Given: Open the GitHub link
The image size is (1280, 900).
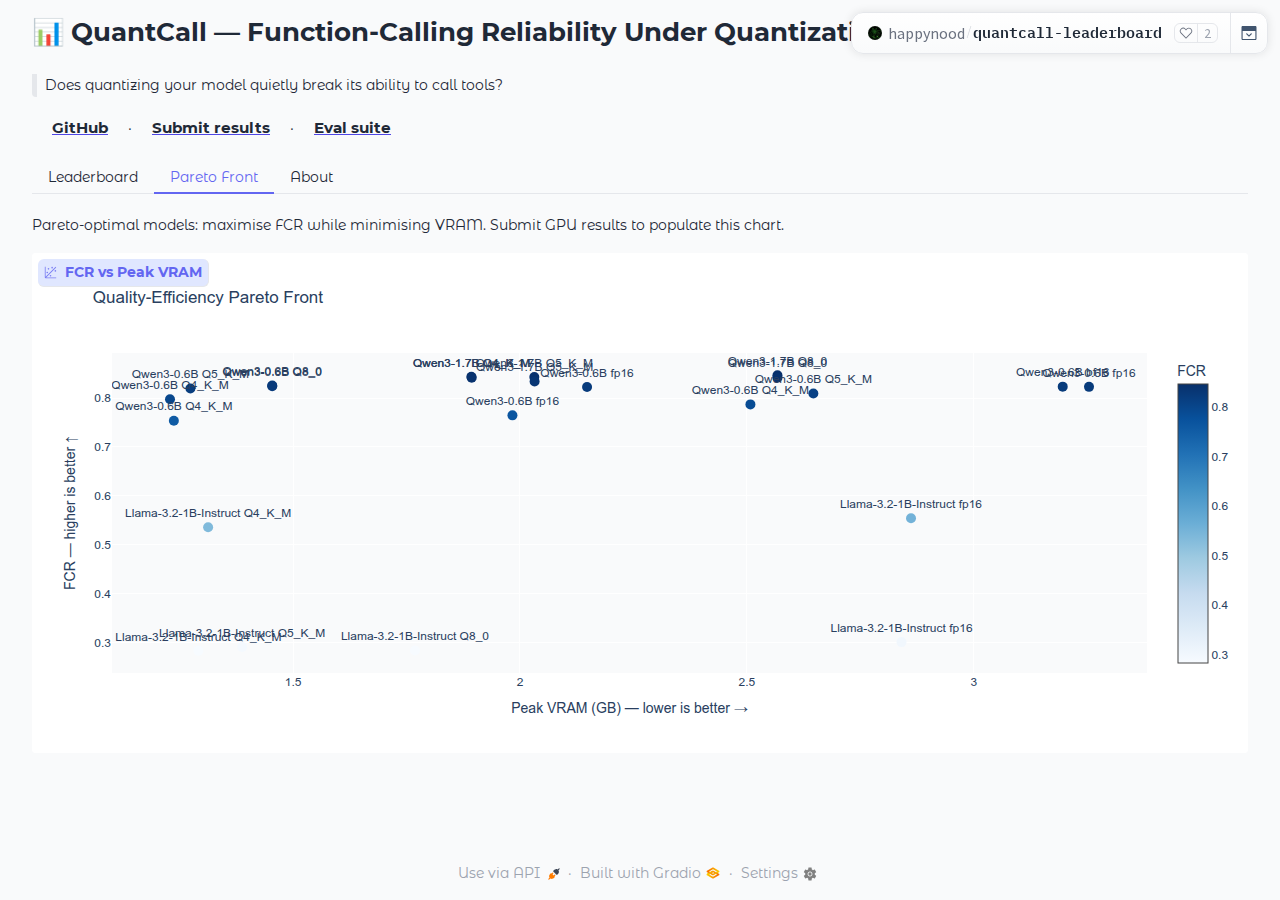Looking at the screenshot, I should click(x=80, y=128).
